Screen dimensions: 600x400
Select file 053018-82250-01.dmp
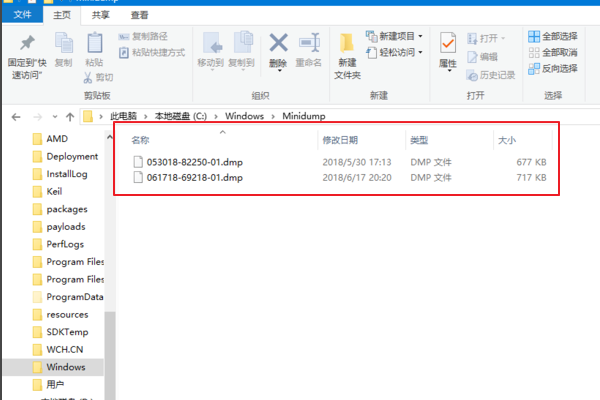(194, 162)
